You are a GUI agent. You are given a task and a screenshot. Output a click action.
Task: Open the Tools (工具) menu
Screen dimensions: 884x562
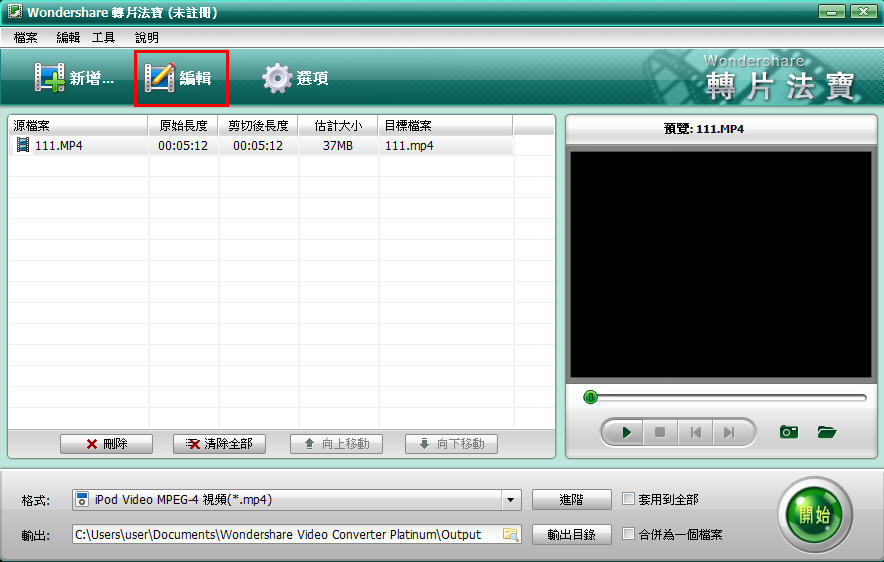103,37
